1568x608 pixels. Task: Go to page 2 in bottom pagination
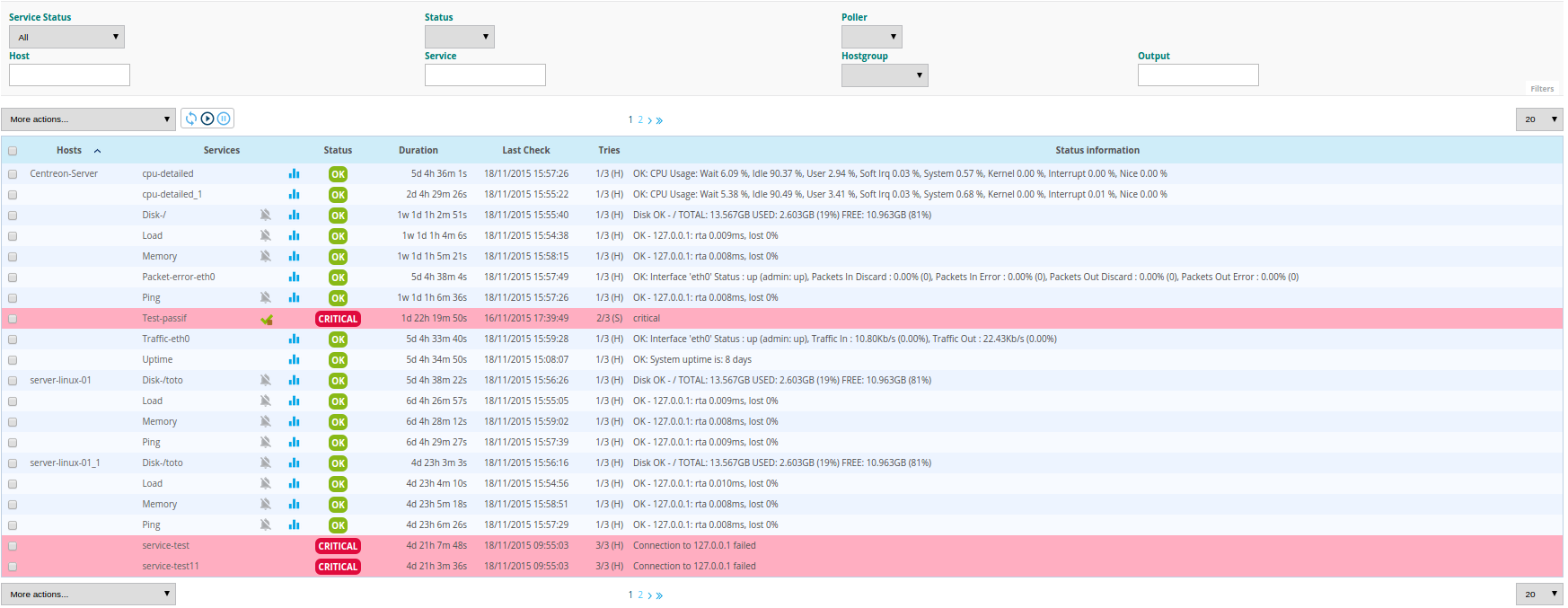pyautogui.click(x=640, y=595)
